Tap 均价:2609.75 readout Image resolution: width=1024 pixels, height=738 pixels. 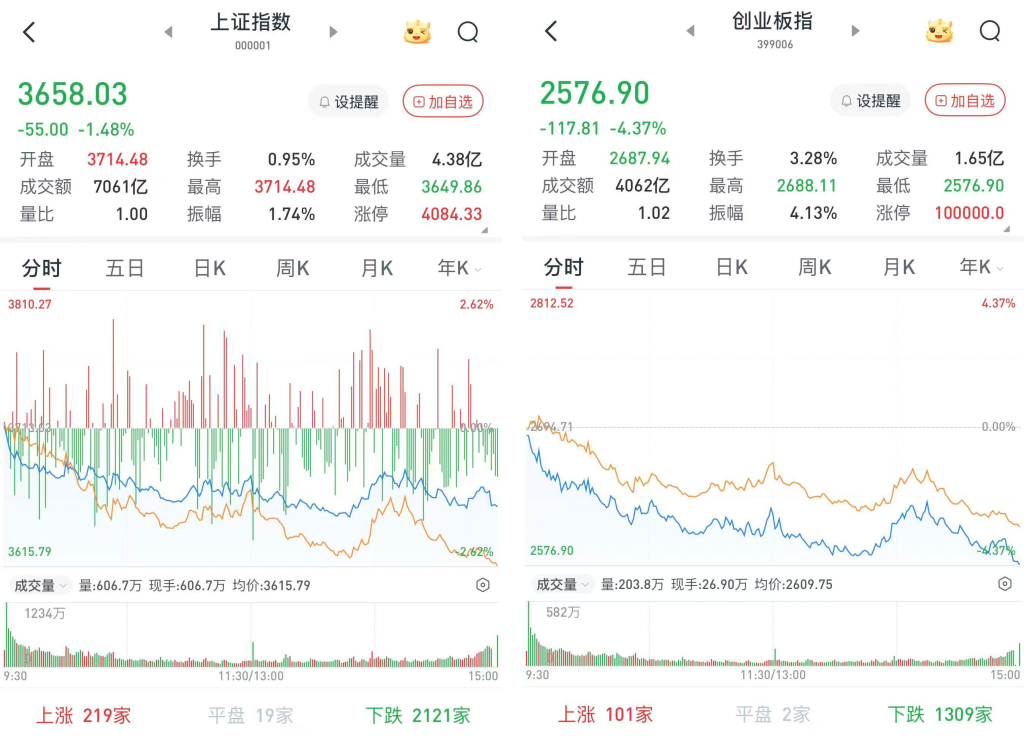pyautogui.click(x=793, y=585)
